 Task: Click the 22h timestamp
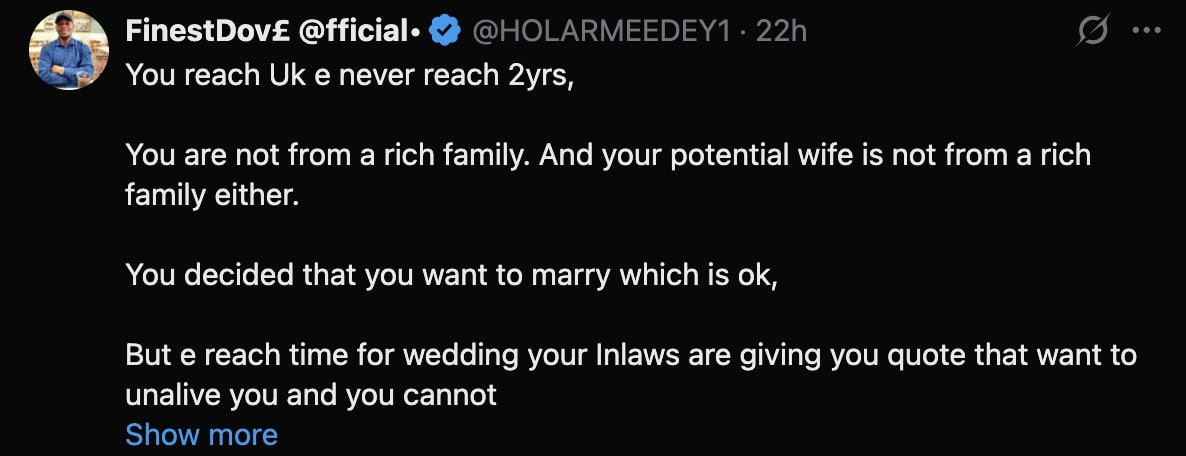[782, 32]
